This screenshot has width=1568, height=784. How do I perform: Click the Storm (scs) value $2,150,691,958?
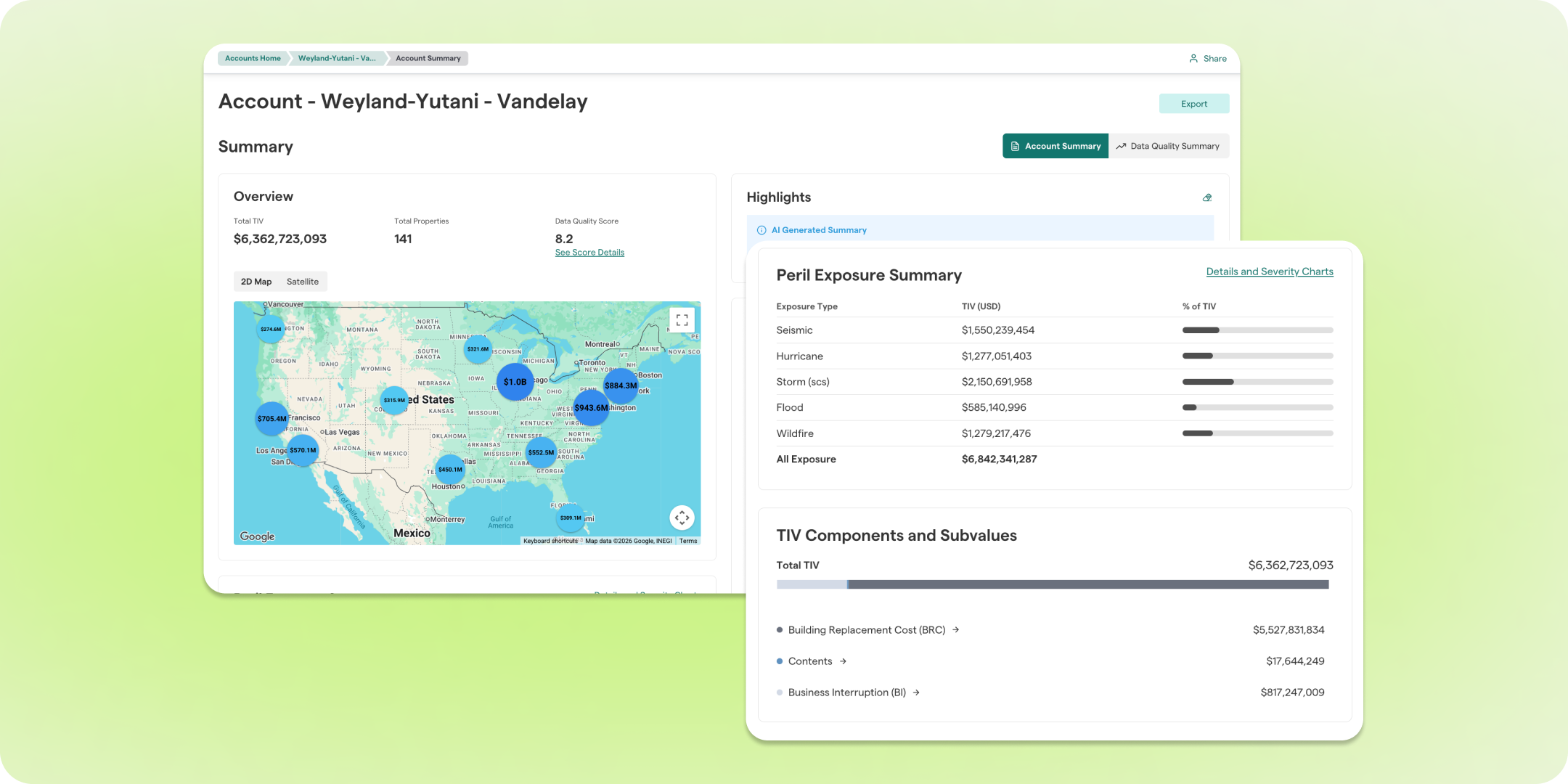click(x=997, y=382)
